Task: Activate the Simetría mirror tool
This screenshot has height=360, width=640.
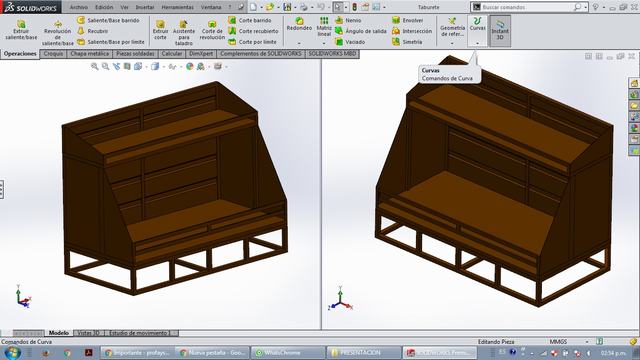Action: point(407,42)
